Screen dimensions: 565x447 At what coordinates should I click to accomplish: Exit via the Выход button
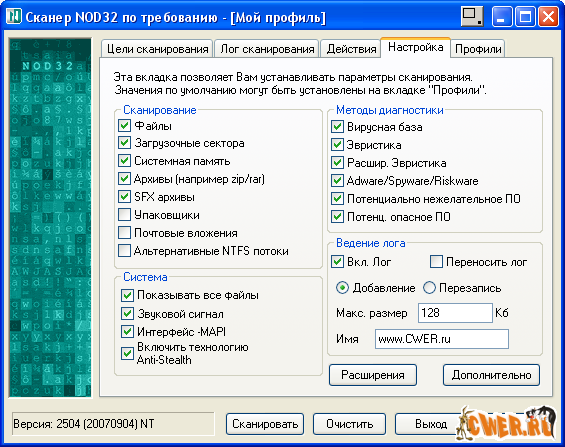(x=431, y=424)
